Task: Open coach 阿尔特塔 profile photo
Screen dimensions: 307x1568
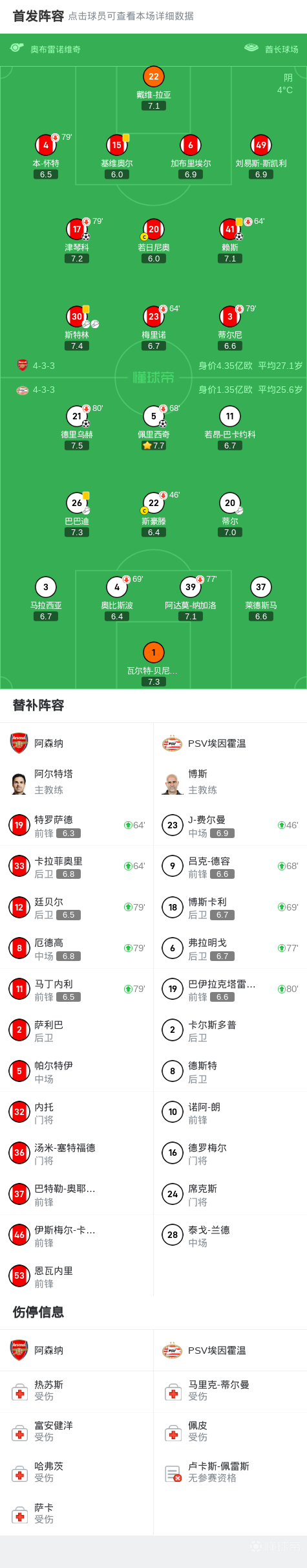Action: 19,782
